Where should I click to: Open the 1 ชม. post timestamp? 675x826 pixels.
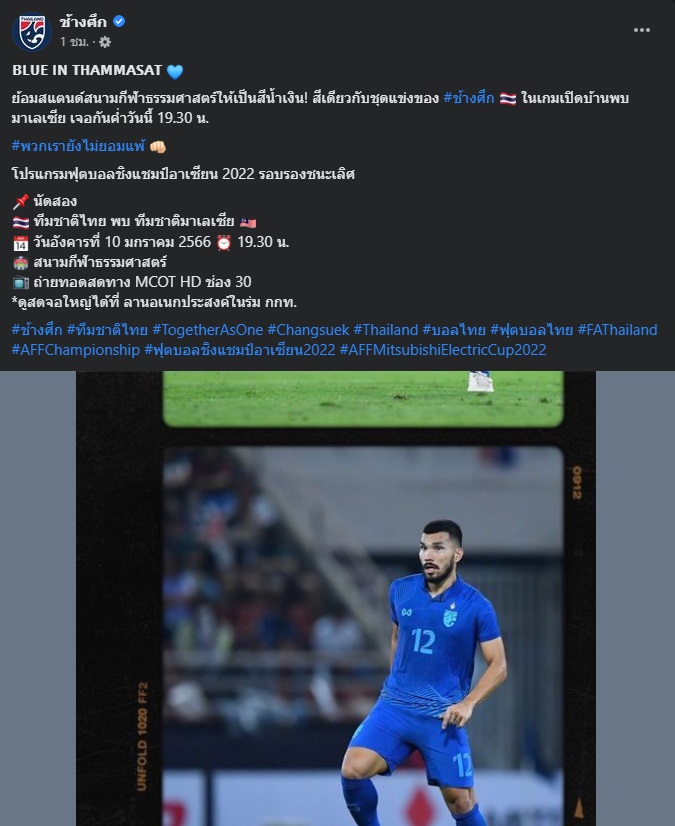[74, 42]
